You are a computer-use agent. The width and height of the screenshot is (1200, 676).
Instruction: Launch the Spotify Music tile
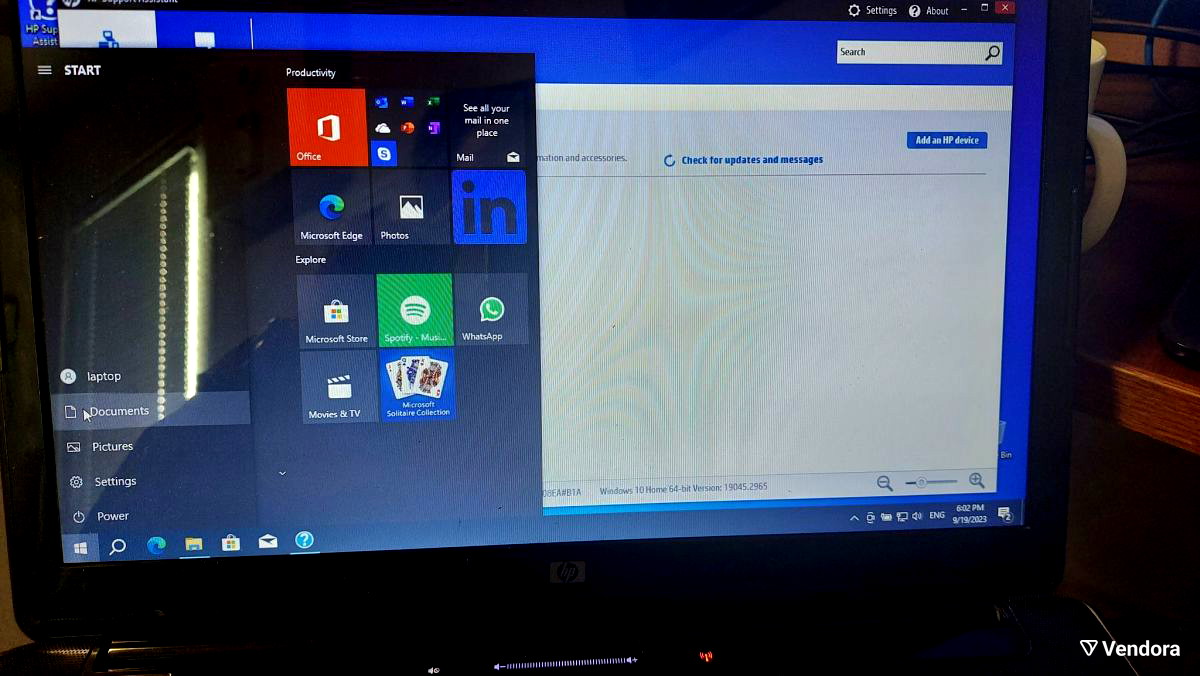(x=415, y=311)
